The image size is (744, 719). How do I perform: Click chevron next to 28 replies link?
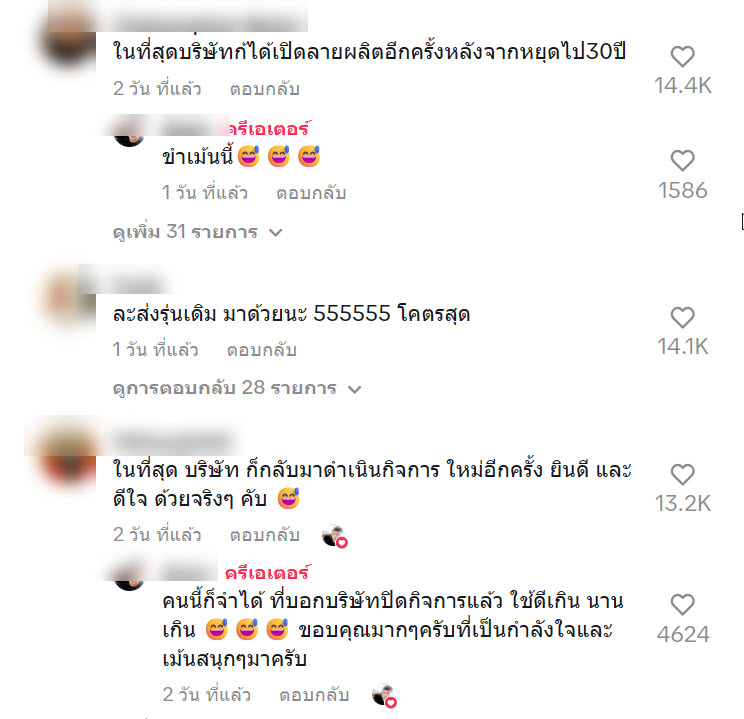click(x=354, y=390)
